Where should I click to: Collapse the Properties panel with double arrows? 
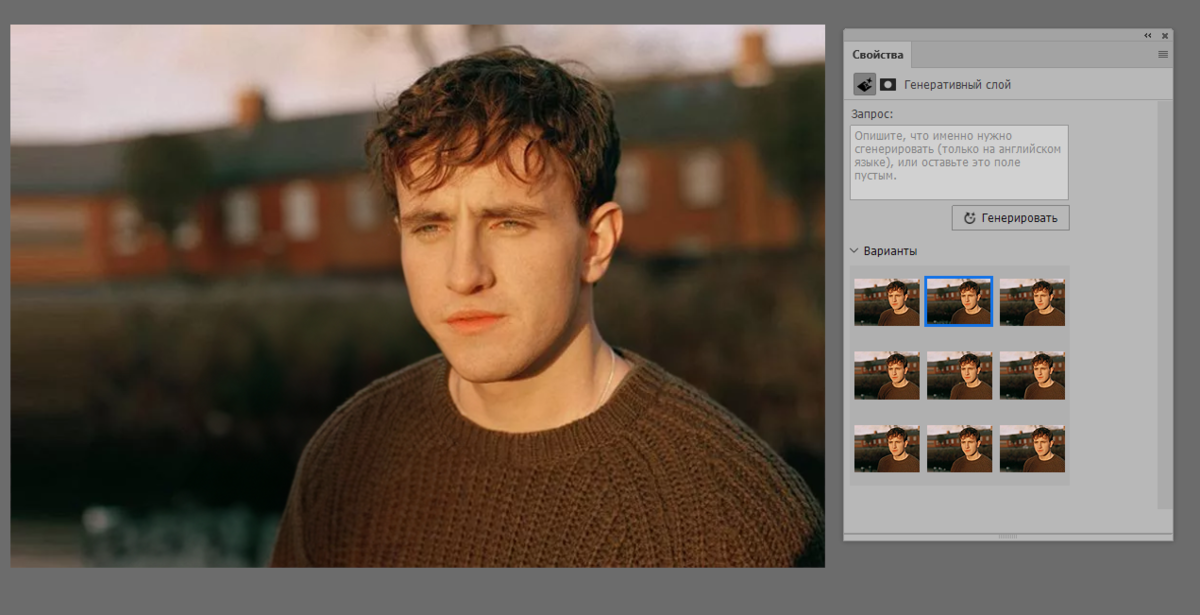tap(1148, 36)
